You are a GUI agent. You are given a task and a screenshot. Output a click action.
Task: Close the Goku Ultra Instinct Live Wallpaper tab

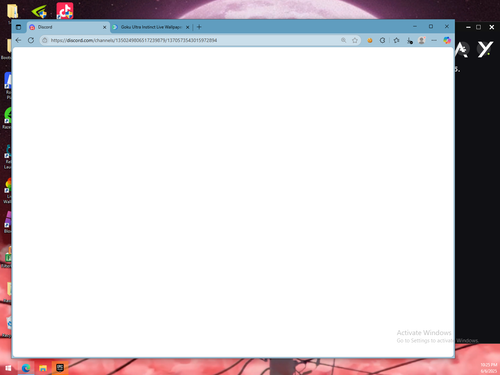coord(187,27)
